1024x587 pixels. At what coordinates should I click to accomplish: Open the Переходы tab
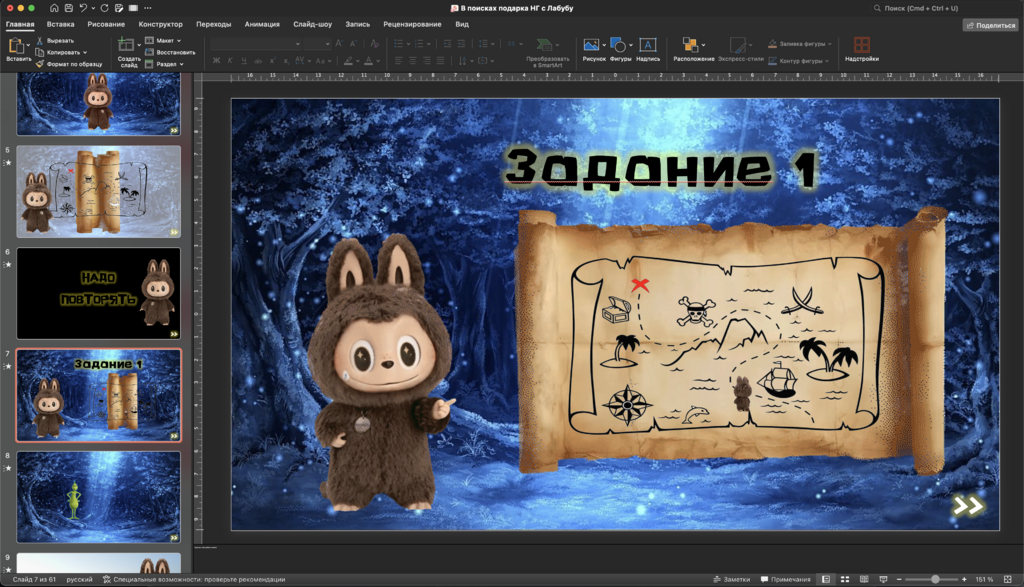tap(214, 24)
